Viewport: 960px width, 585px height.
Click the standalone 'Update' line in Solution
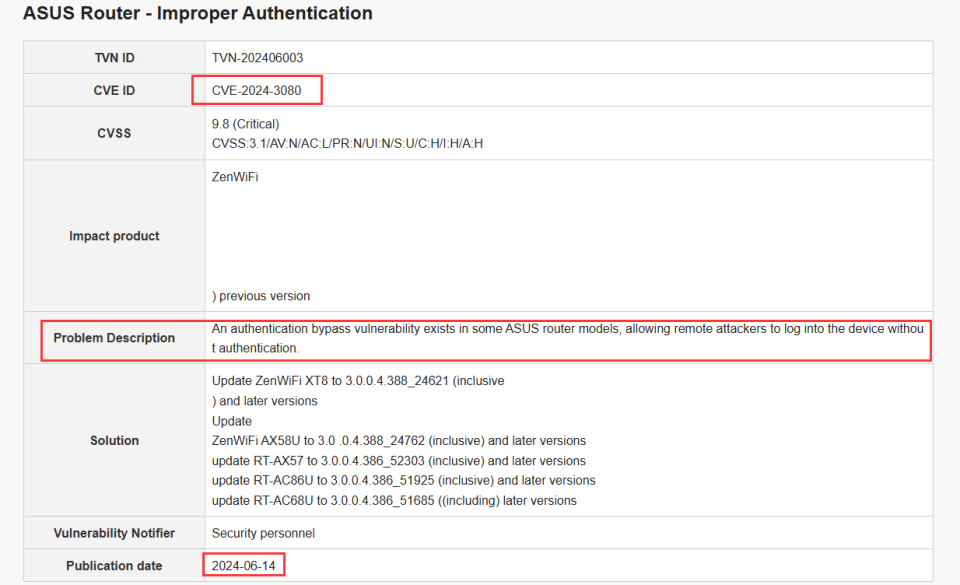pos(231,421)
